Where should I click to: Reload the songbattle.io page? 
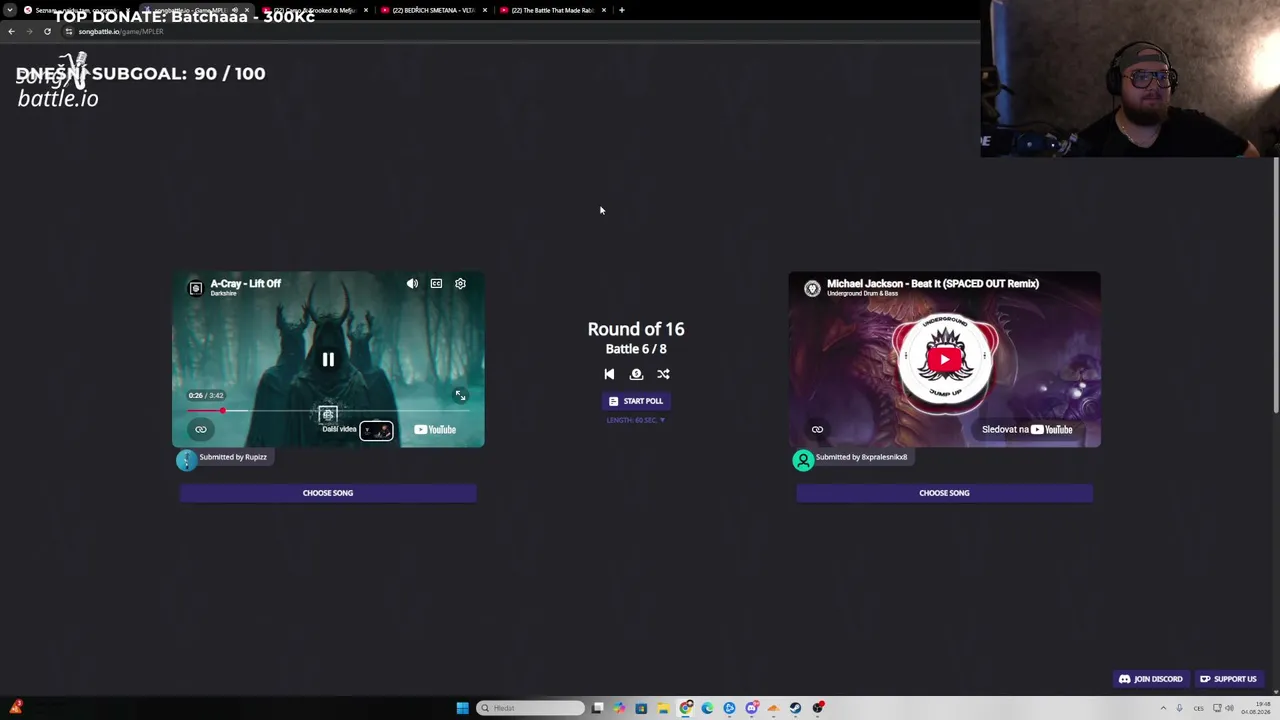pos(47,31)
